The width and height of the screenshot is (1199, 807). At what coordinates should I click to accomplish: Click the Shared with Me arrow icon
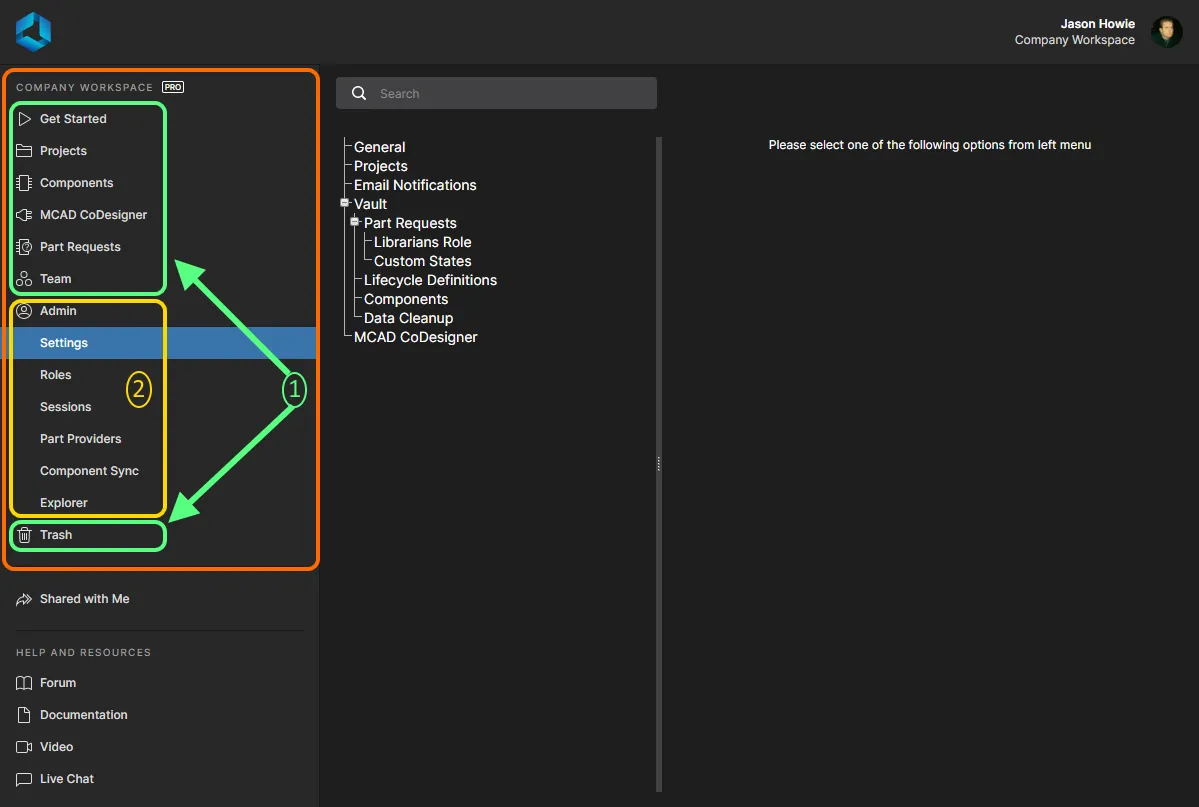(x=25, y=599)
